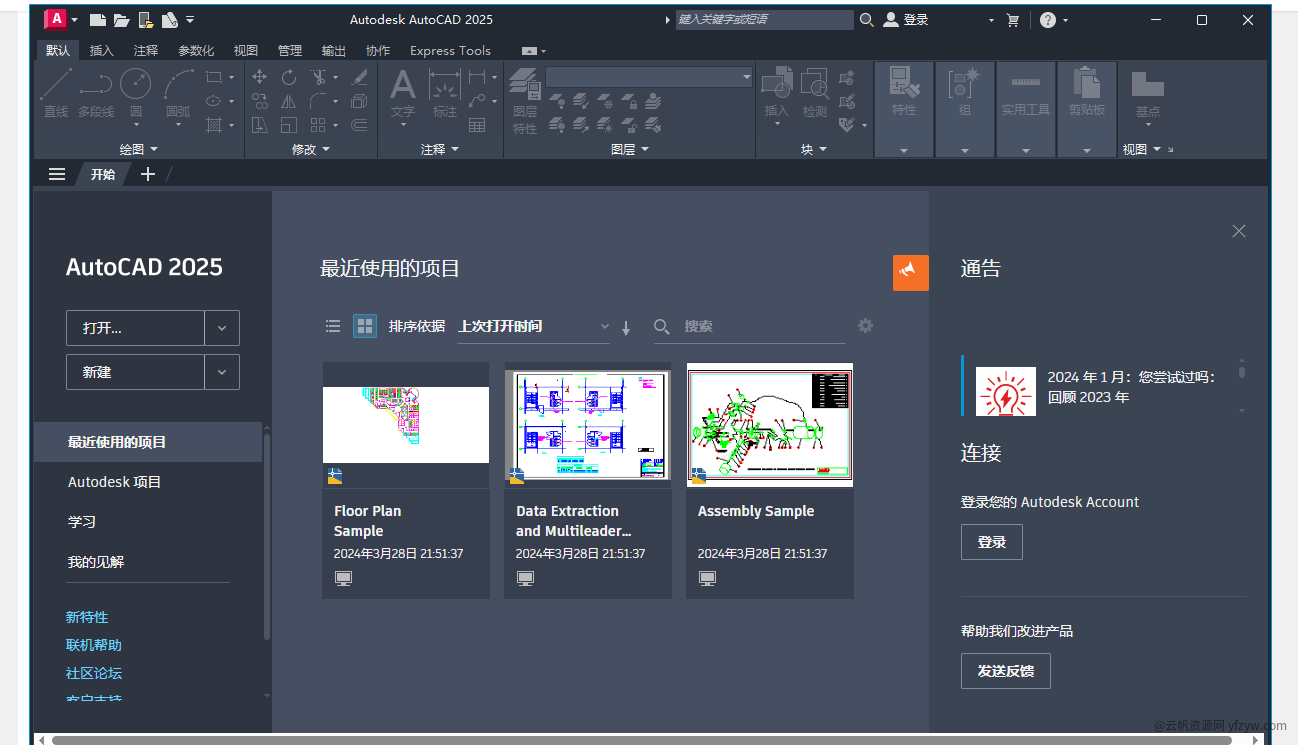
Task: Select the Dimension (标注) tool
Action: pos(444,93)
